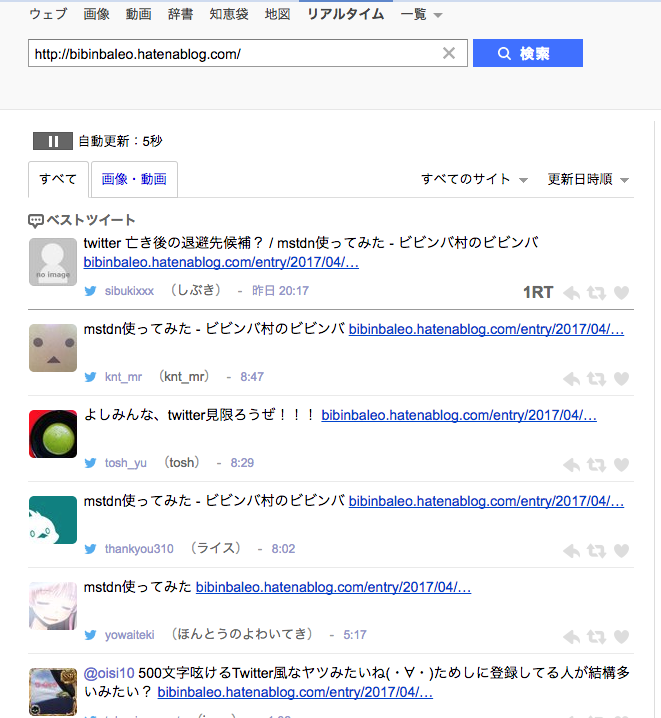Select the すべて results tab
Image resolution: width=661 pixels, height=718 pixels.
point(58,179)
